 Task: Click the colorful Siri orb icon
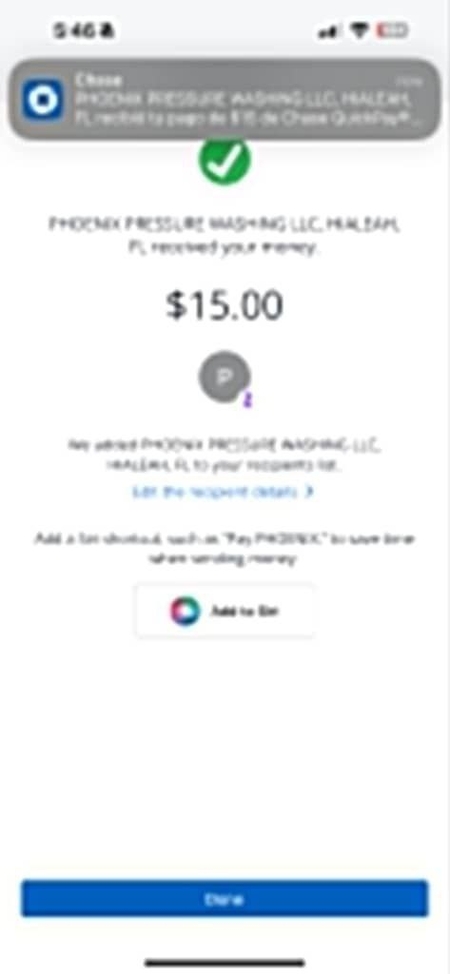tap(185, 611)
